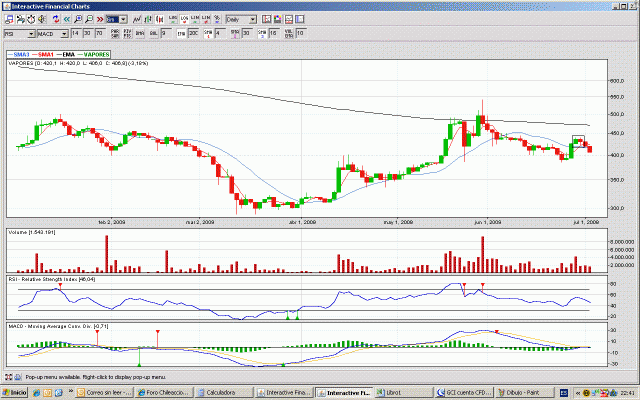Click the print chart icon in the toolbar
The height and width of the screenshot is (400, 640).
(x=9, y=19)
